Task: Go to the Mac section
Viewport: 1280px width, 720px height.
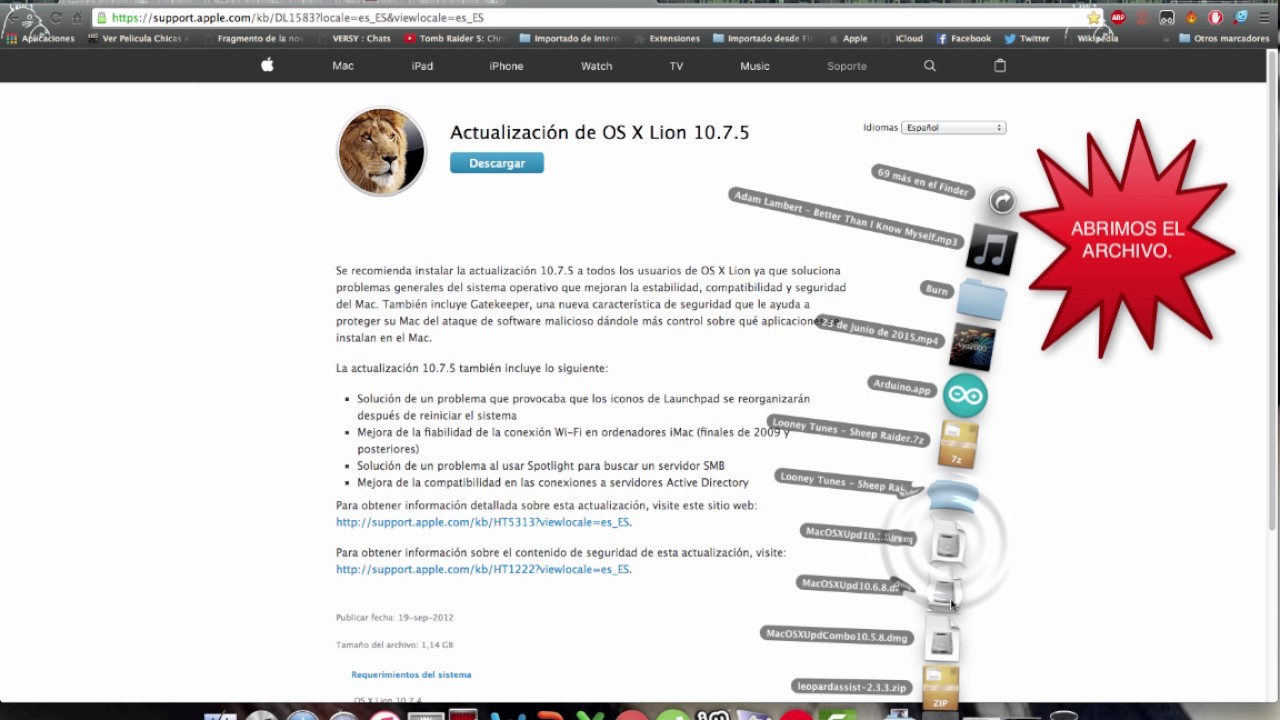Action: 343,66
